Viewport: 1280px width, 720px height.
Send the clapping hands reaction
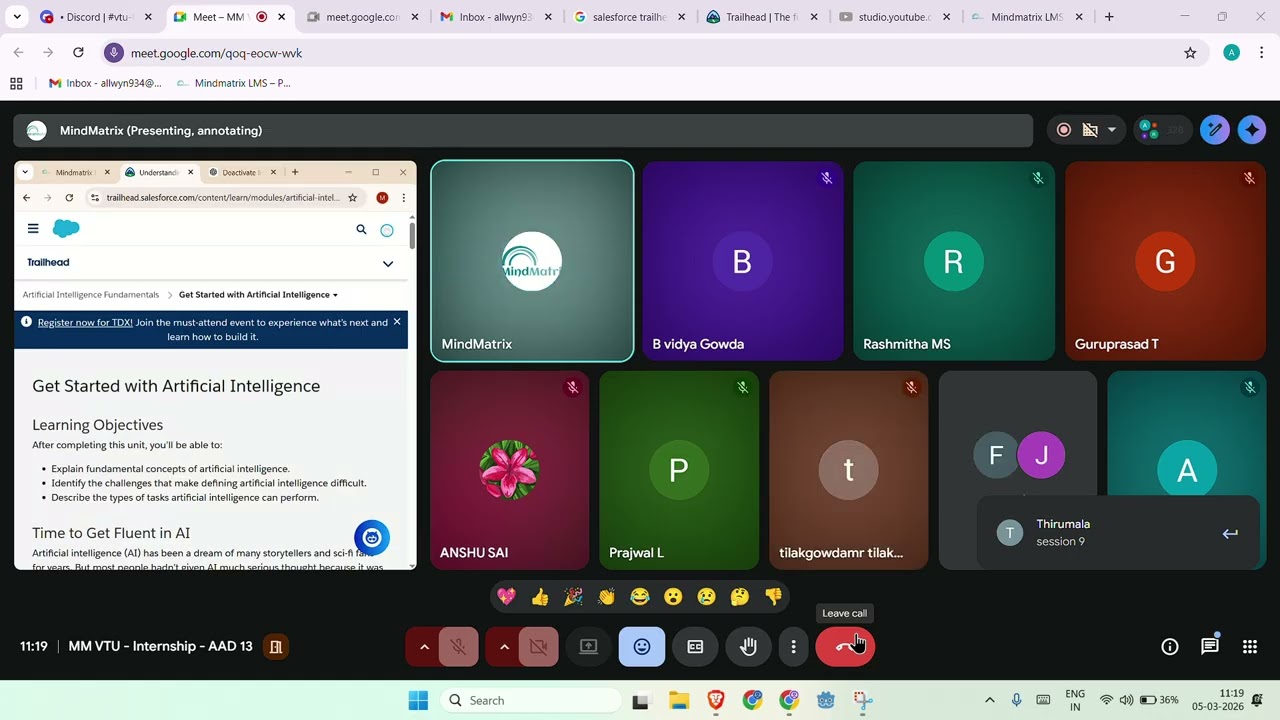607,597
